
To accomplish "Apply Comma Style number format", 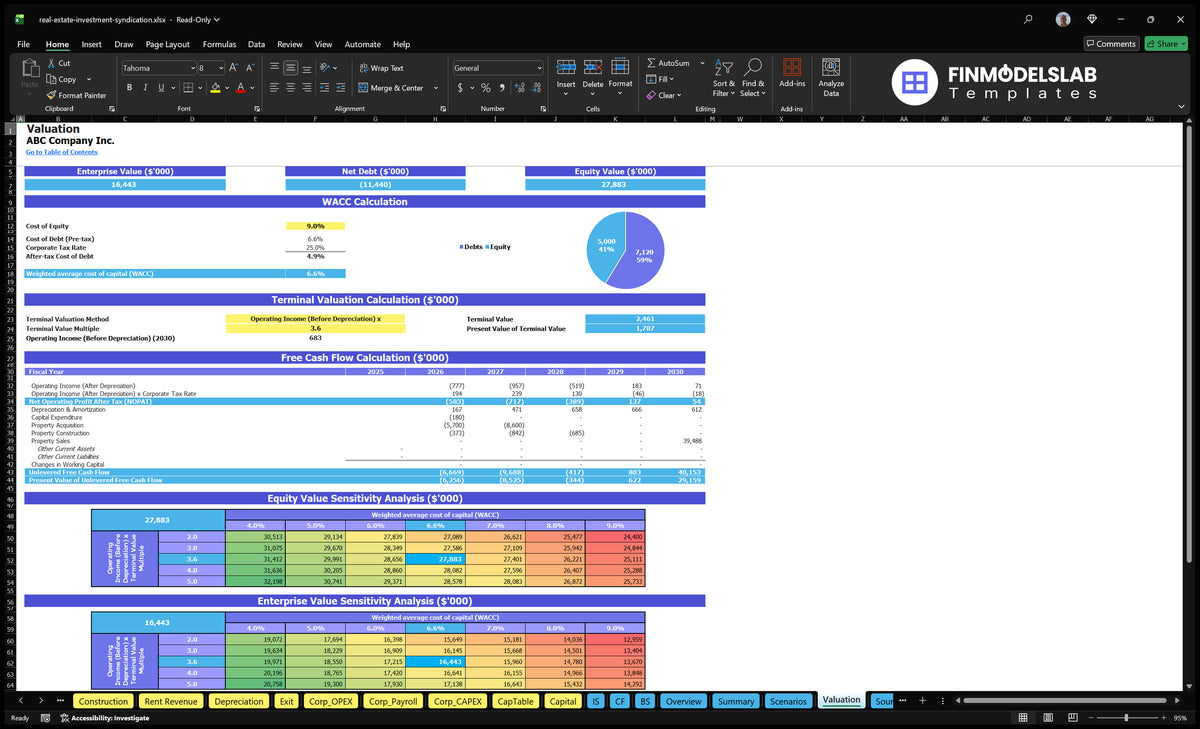I will (502, 88).
